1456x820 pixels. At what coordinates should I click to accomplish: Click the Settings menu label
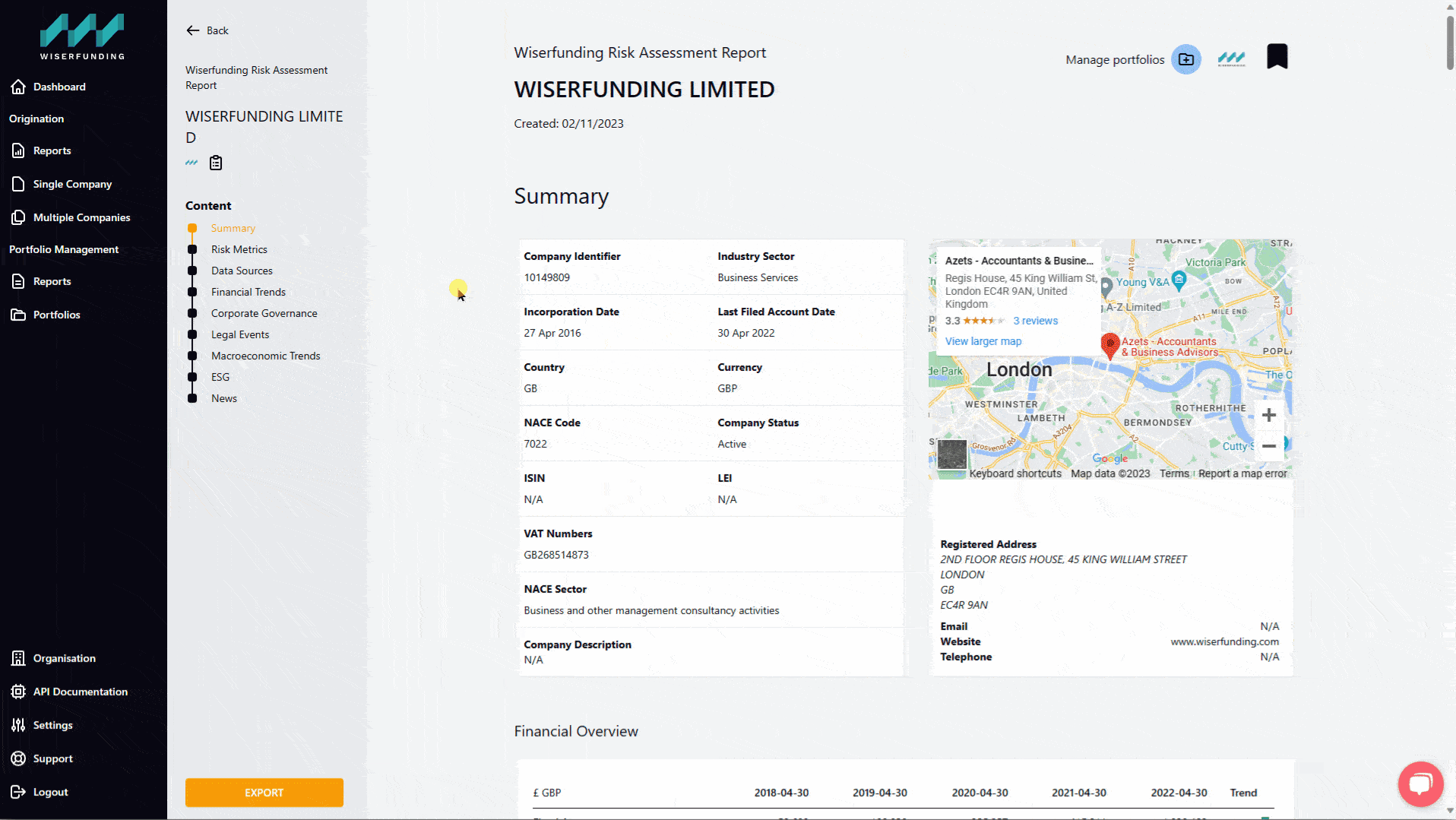pos(53,725)
